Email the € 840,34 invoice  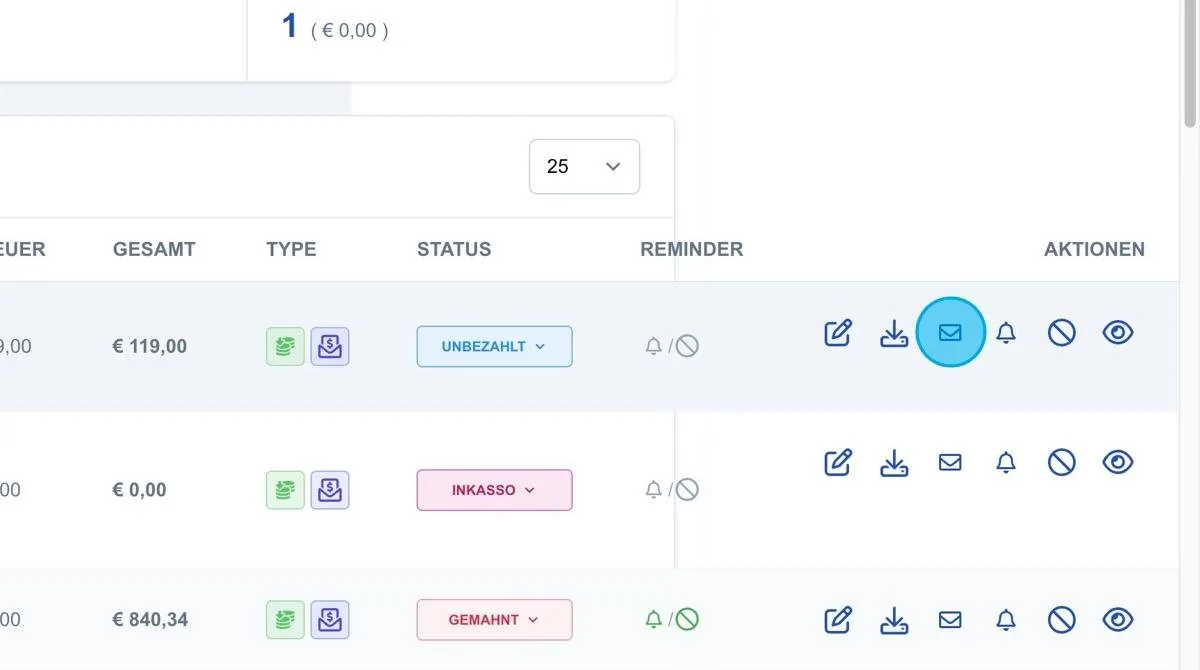(x=950, y=620)
